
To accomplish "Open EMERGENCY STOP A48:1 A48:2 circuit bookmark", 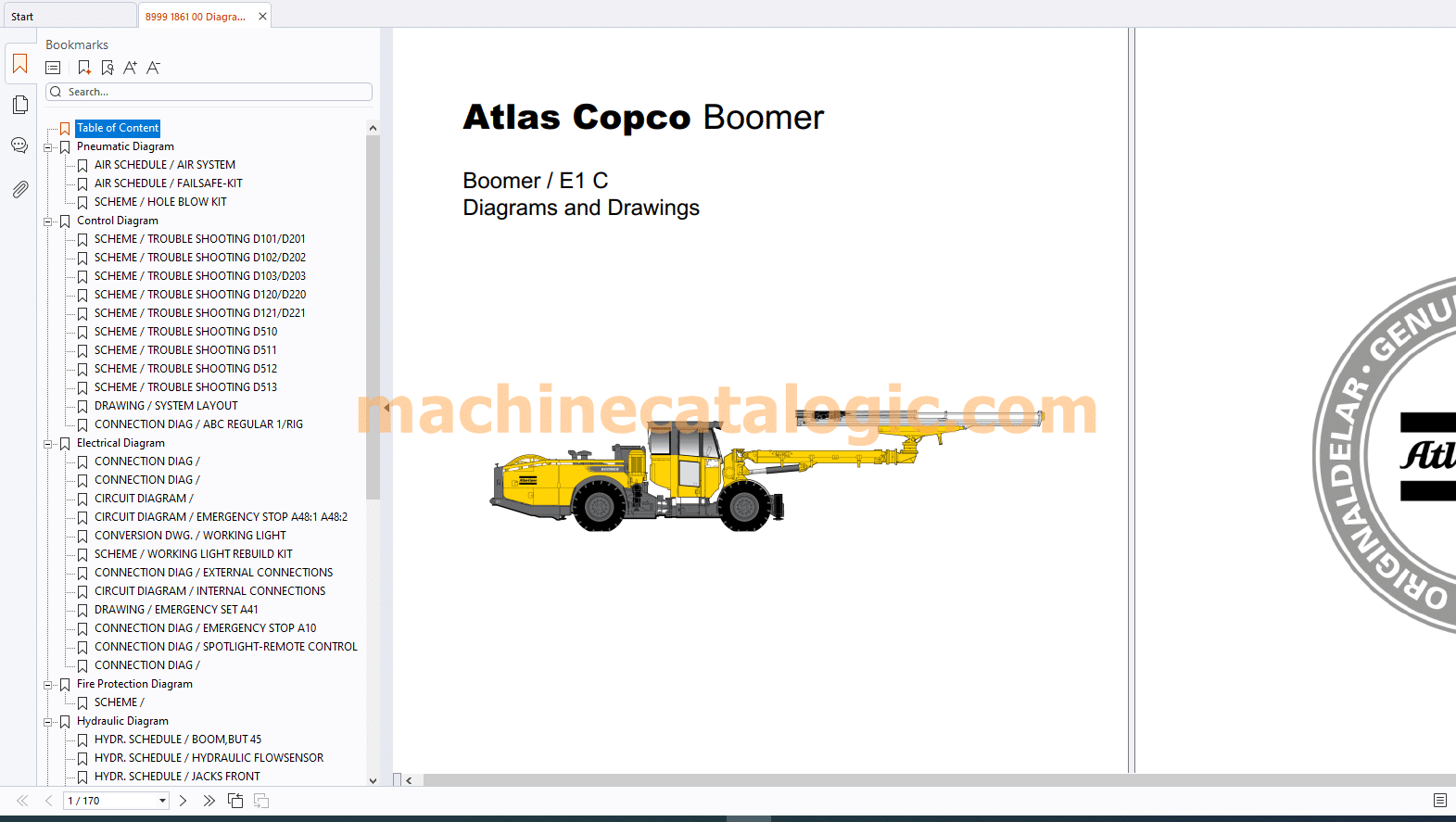I will [x=221, y=517].
